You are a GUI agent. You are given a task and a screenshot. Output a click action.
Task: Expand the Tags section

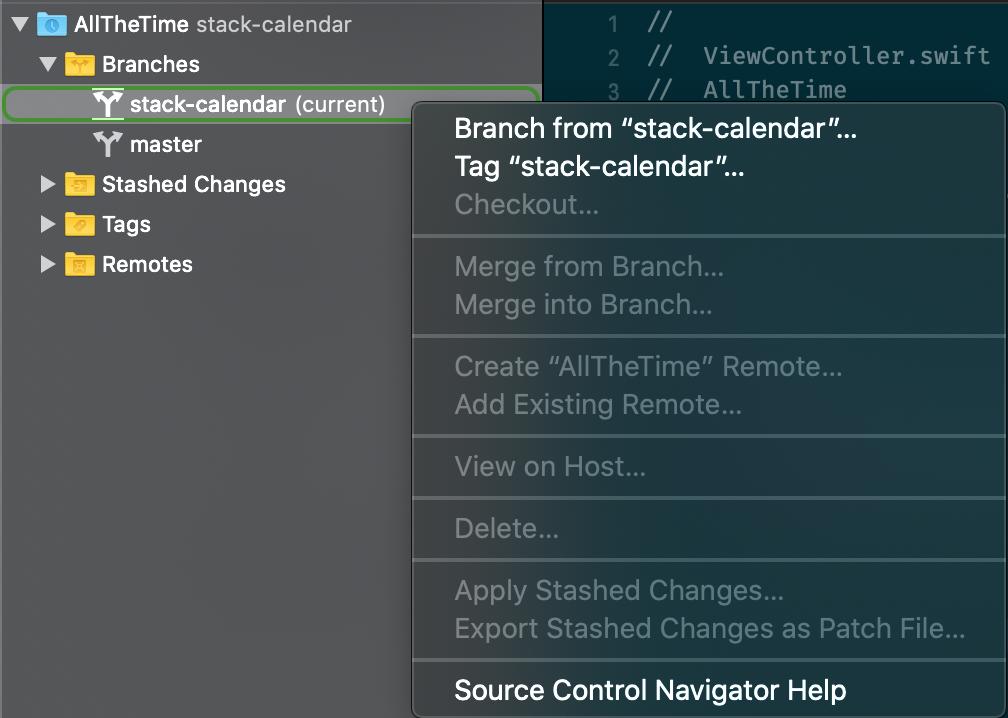[48, 224]
